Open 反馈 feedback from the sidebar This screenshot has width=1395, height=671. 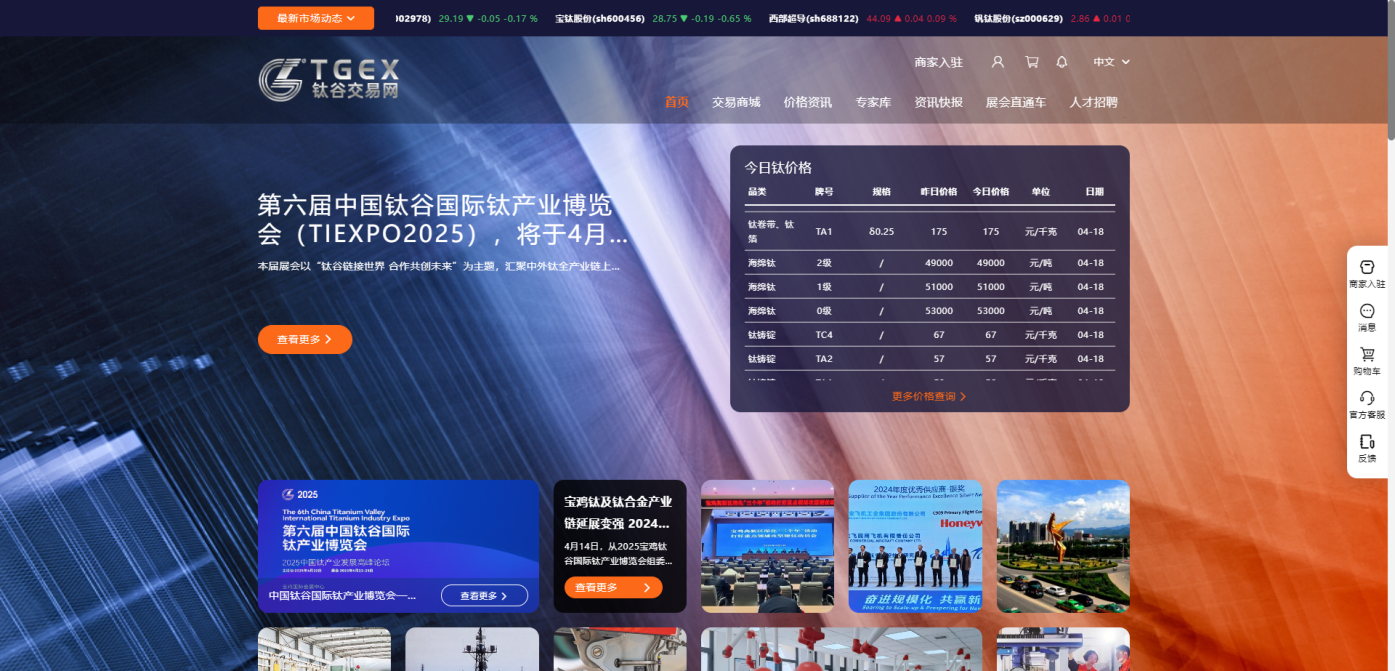click(x=1367, y=448)
